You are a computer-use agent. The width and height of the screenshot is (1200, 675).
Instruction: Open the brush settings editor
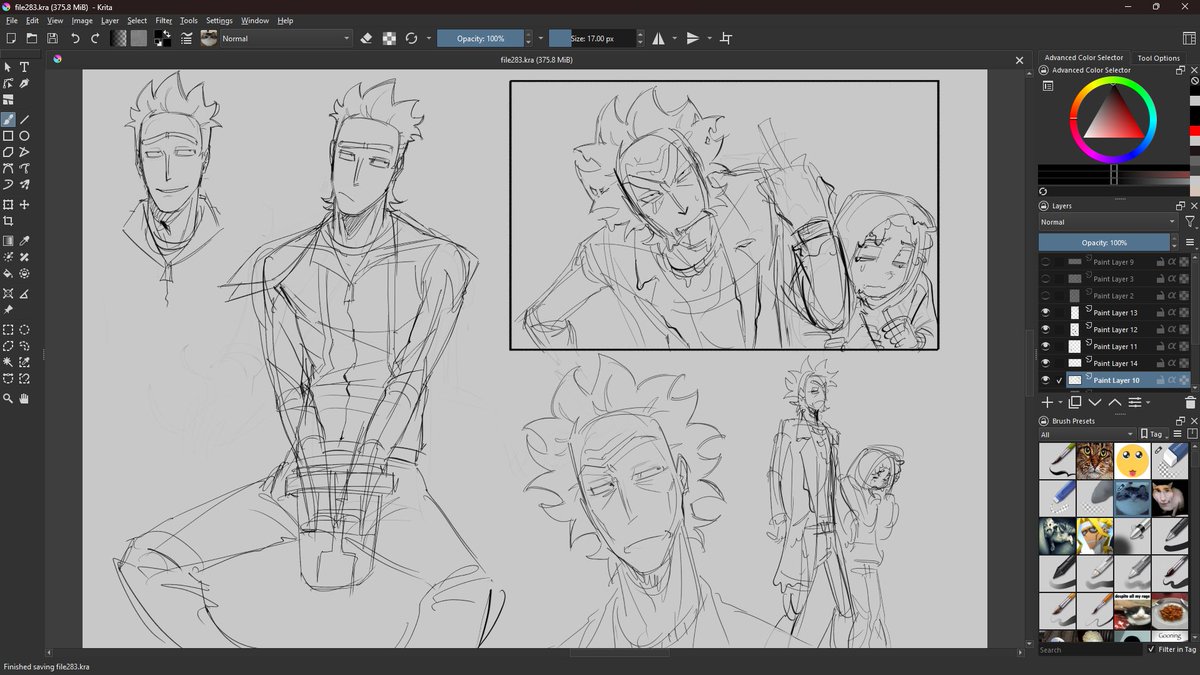[x=187, y=38]
